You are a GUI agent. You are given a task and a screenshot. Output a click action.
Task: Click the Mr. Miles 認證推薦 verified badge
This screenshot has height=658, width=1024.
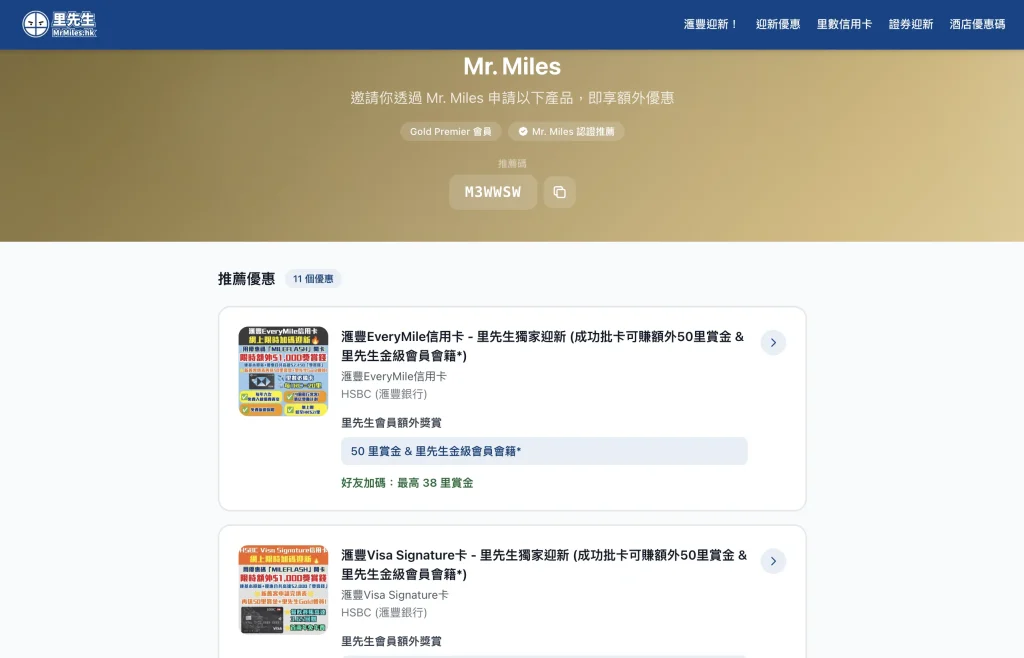tap(566, 131)
